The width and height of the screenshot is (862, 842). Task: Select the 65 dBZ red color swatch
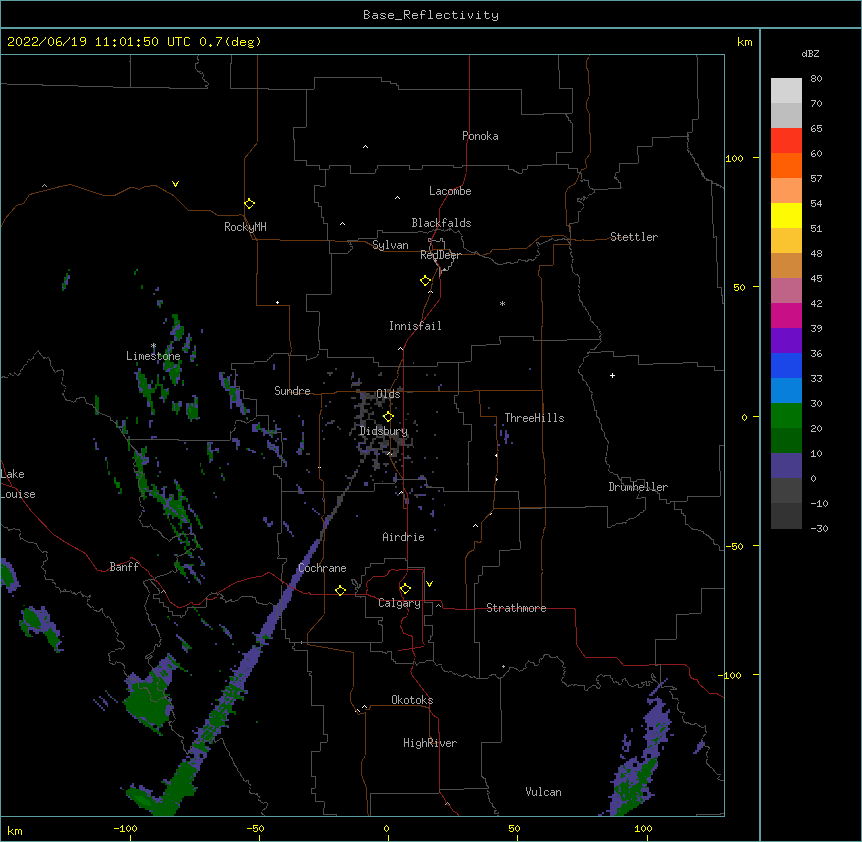[x=786, y=140]
